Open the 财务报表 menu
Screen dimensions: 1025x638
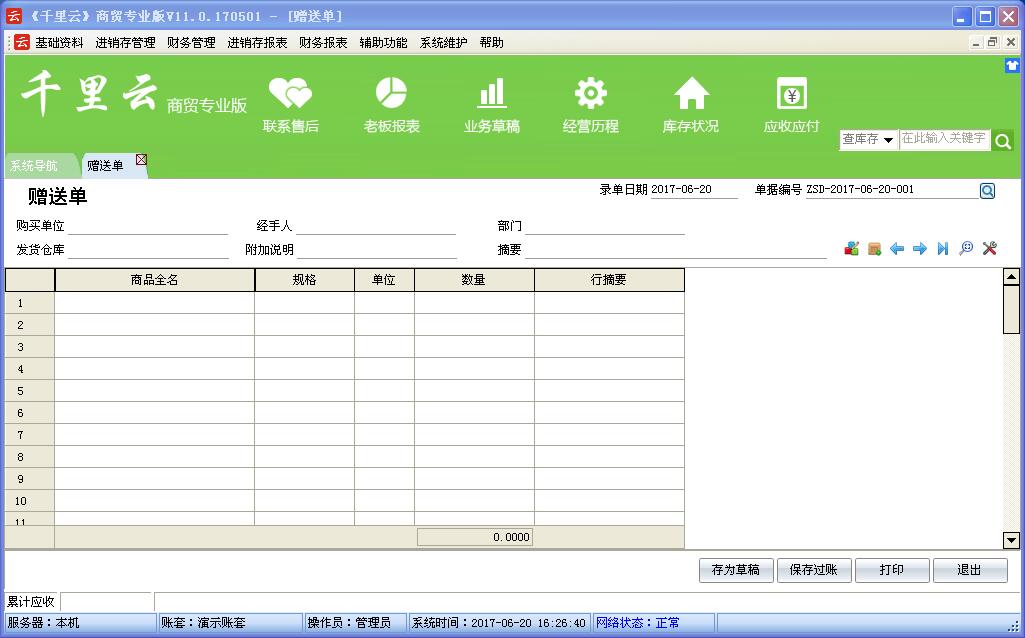pyautogui.click(x=323, y=43)
